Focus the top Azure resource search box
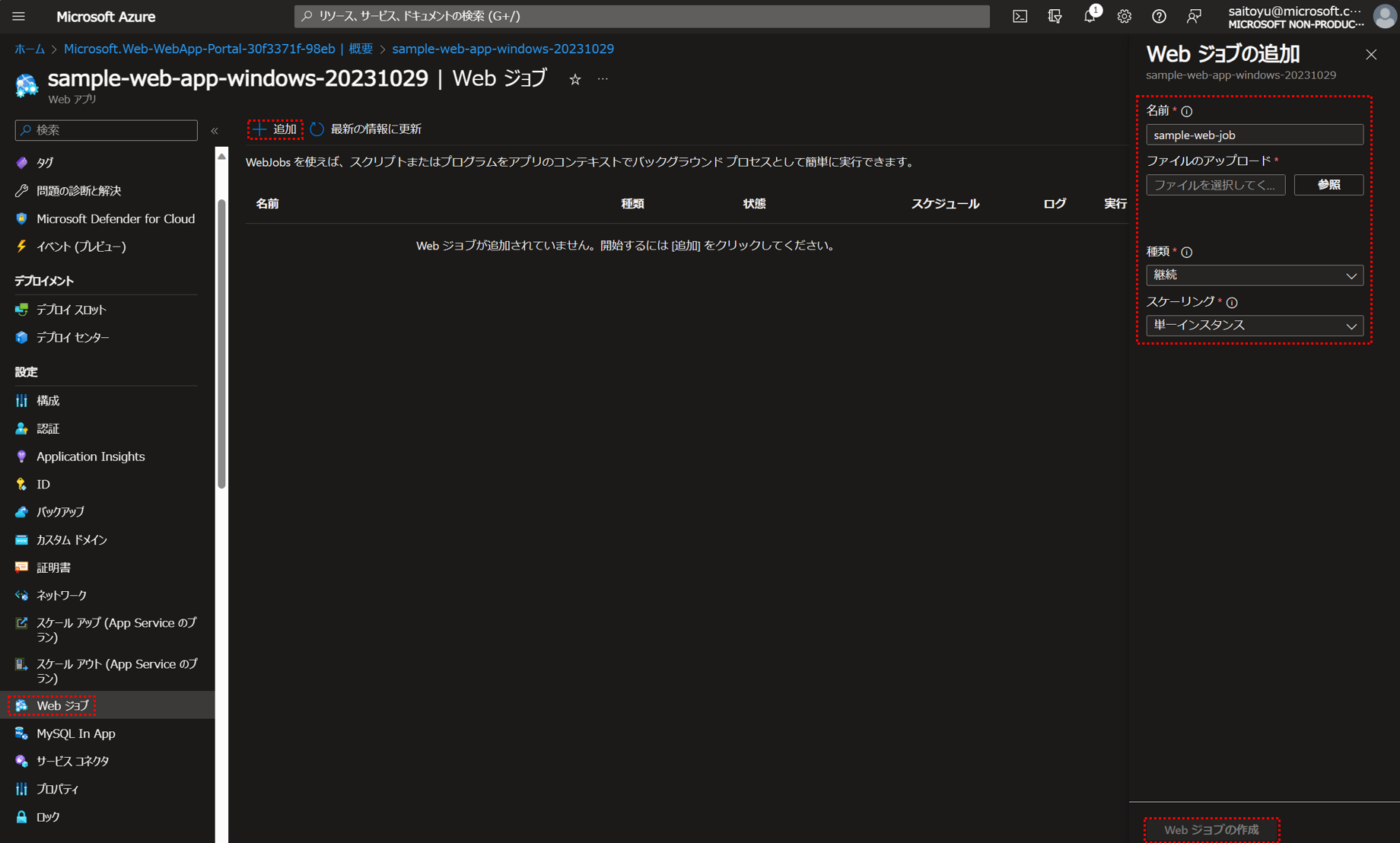Screen dimensions: 1400x843 [x=642, y=16]
